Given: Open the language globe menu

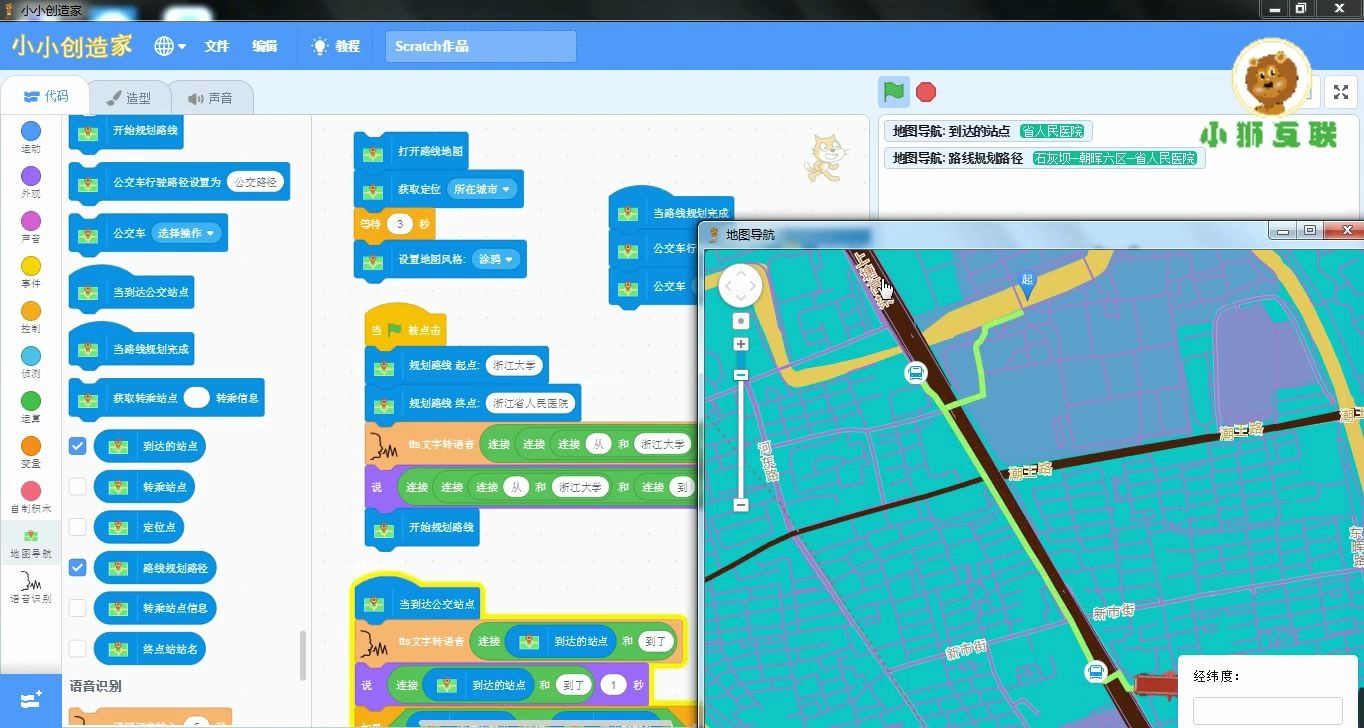Looking at the screenshot, I should pyautogui.click(x=169, y=46).
